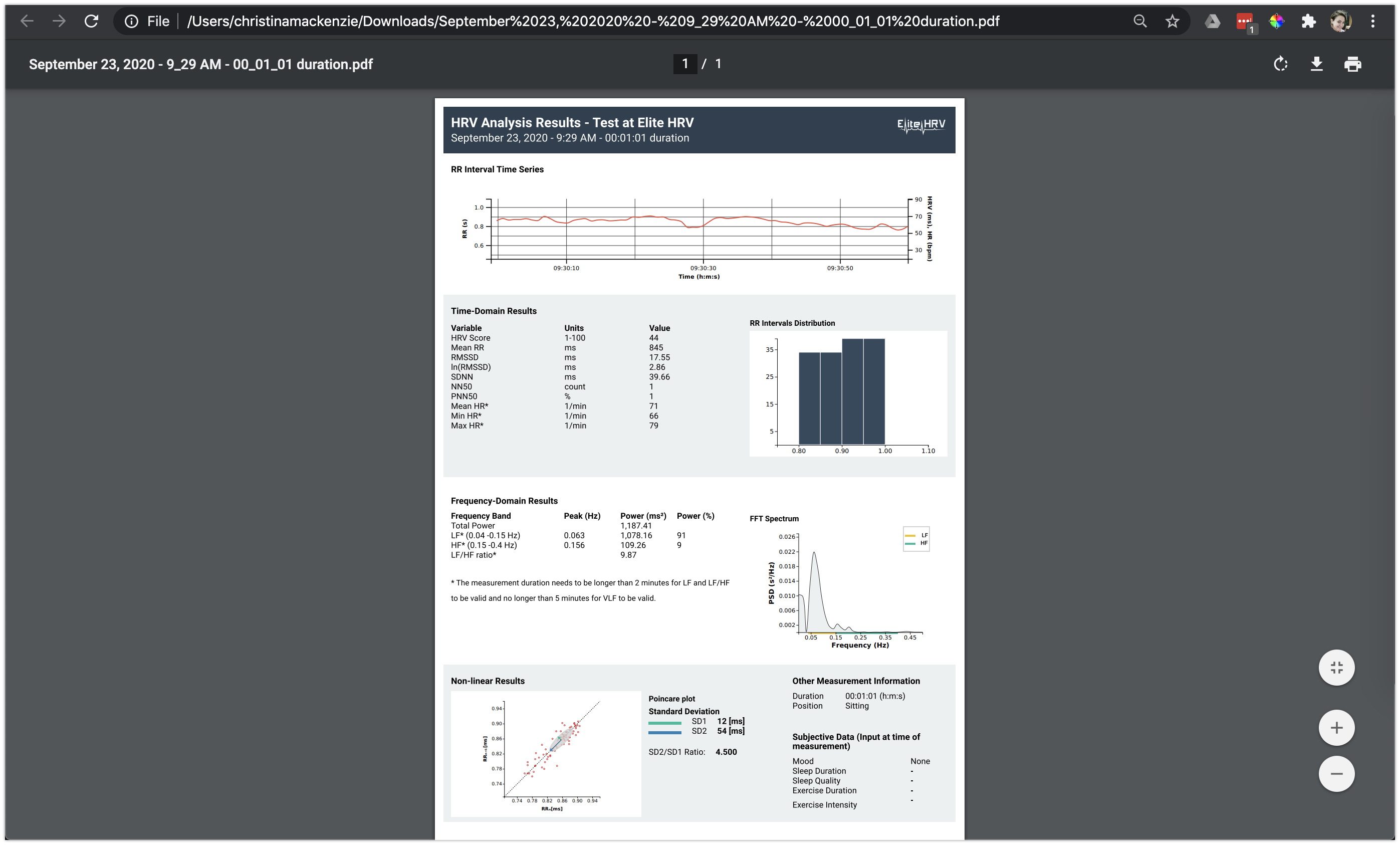Print the PDF document

click(1353, 64)
